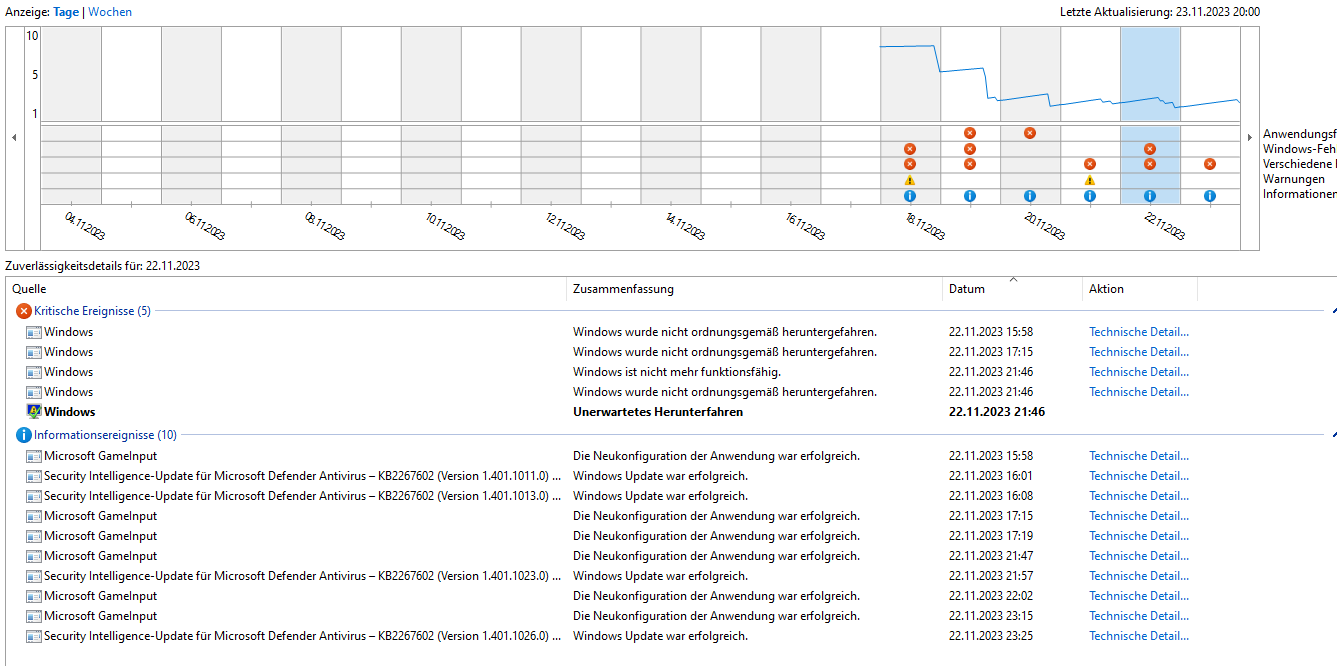Select Windows failure icon for 18.11.2023
The image size is (1337, 666).
910,149
